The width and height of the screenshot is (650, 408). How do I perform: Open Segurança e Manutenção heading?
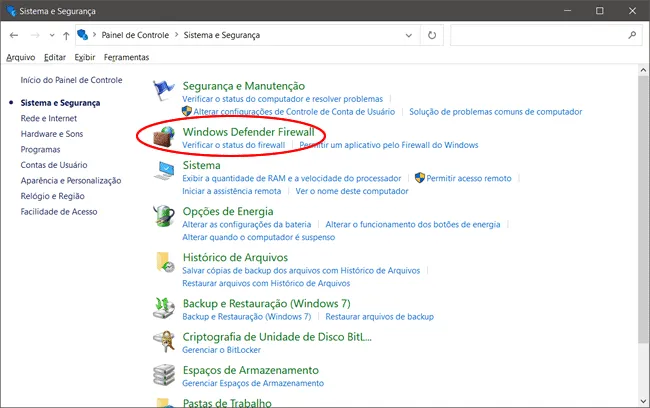pos(244,86)
